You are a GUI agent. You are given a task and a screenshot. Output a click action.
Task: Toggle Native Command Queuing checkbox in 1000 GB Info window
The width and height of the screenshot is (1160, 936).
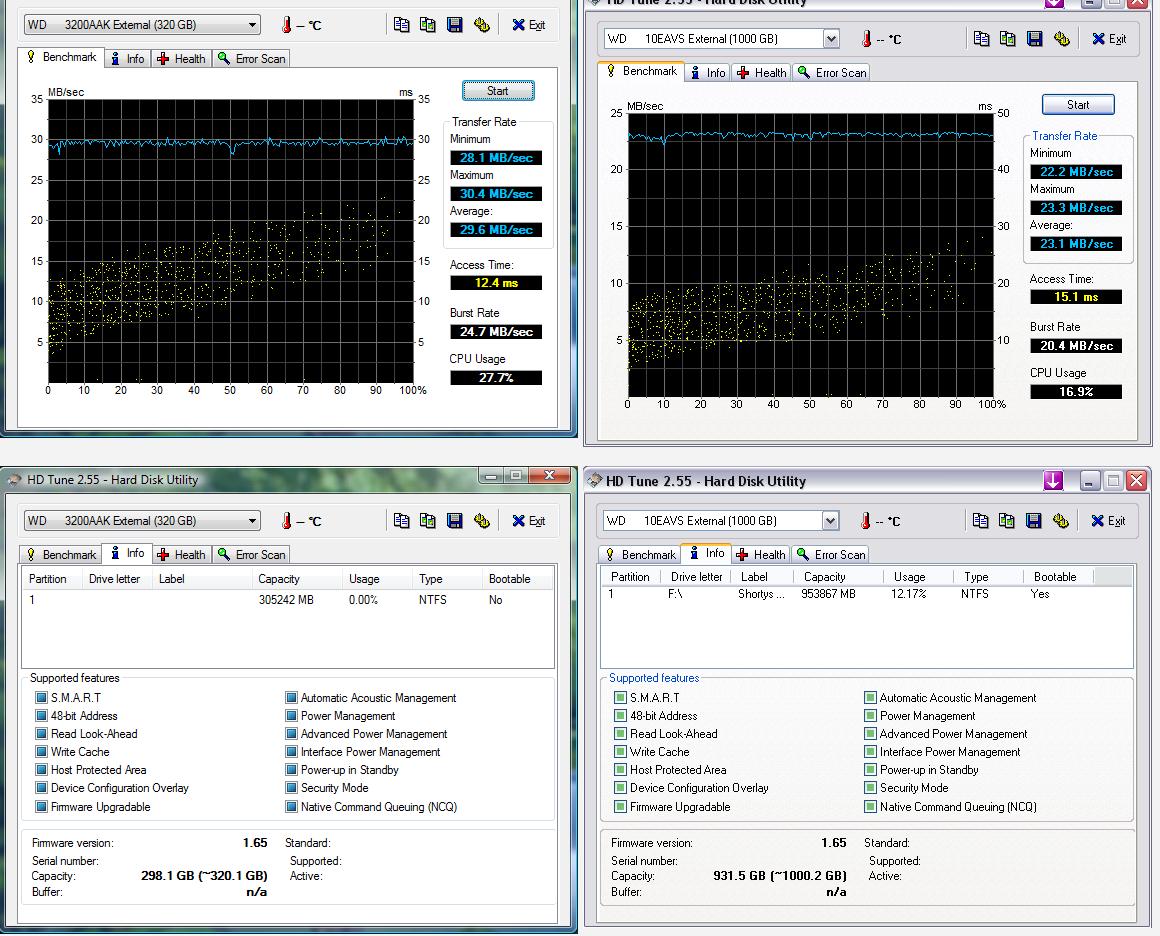click(x=871, y=807)
